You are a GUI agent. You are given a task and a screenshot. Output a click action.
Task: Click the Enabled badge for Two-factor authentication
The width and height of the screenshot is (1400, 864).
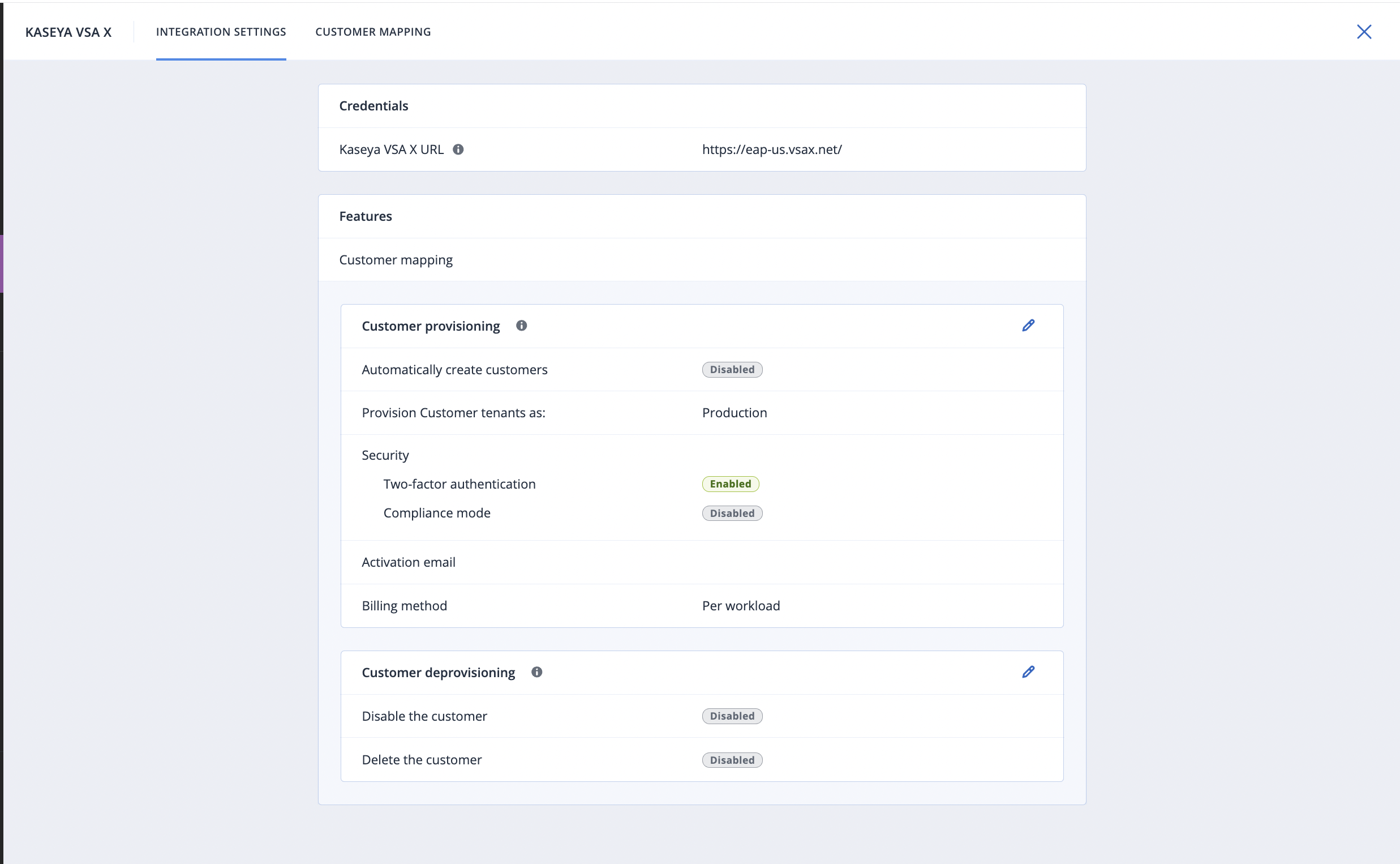(730, 484)
